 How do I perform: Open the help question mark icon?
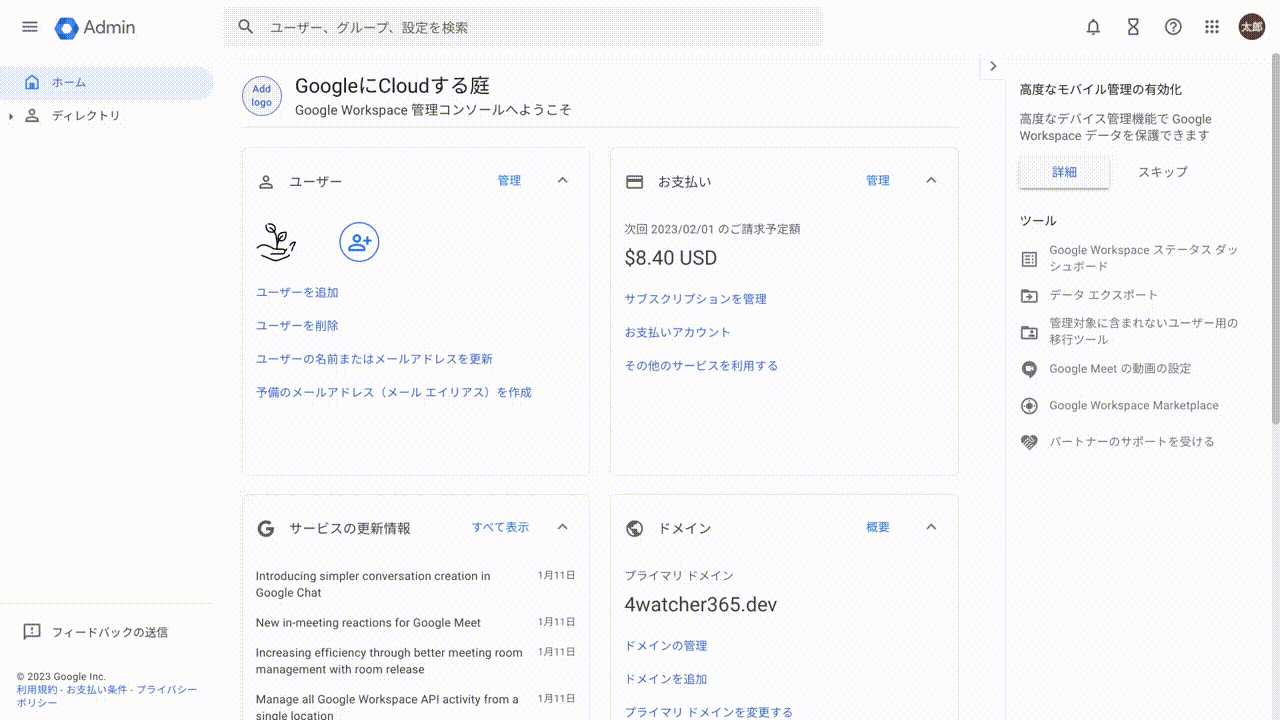(x=1173, y=27)
